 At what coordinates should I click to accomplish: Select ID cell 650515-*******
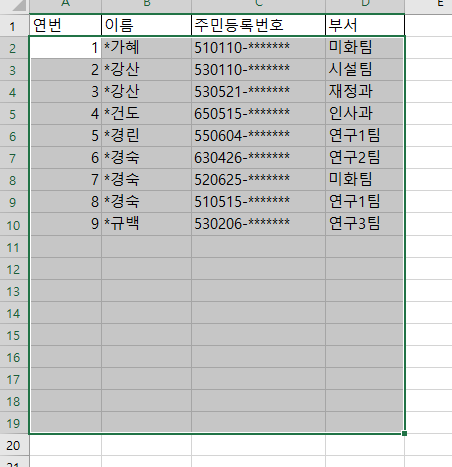(259, 114)
